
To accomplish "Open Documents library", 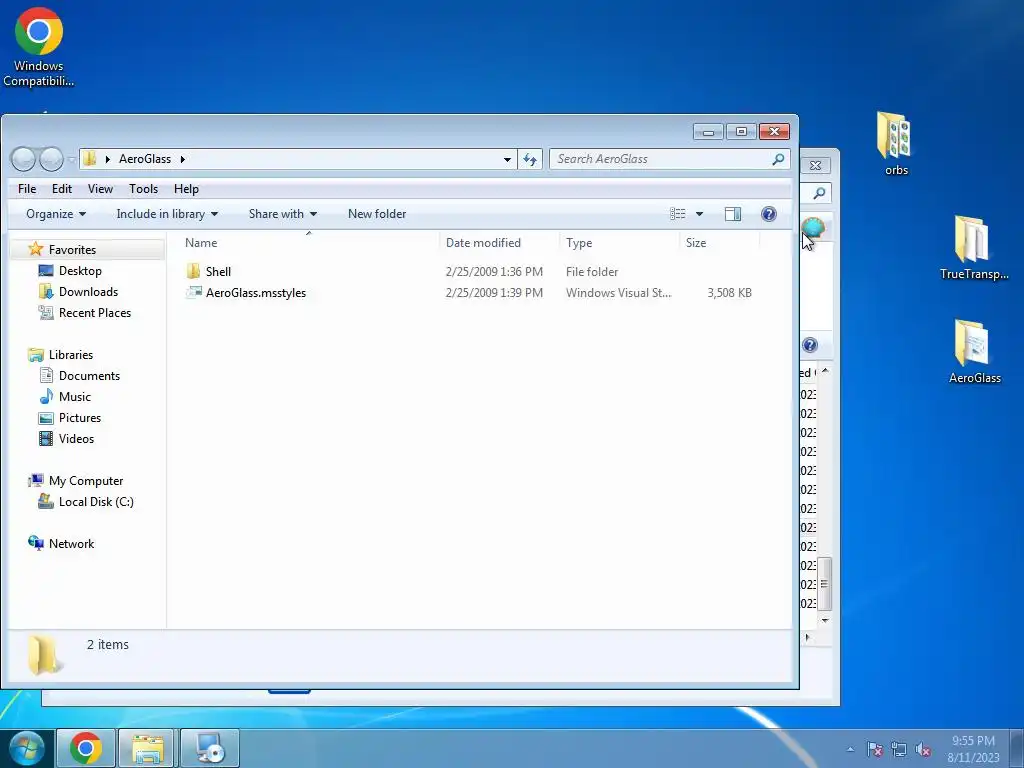I will click(x=89, y=376).
